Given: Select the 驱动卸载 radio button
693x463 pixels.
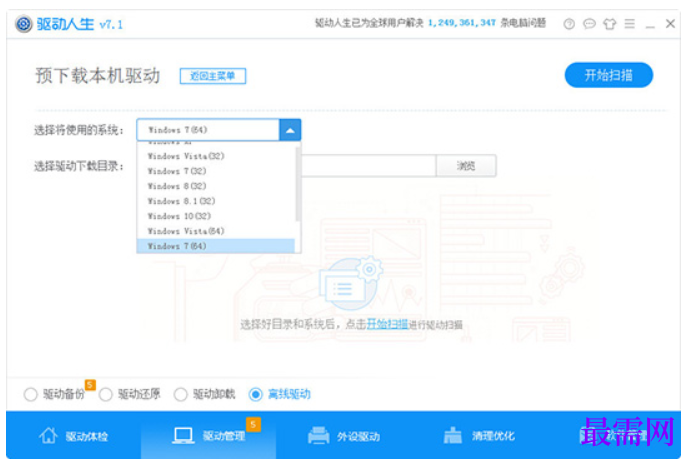Looking at the screenshot, I should (x=180, y=394).
